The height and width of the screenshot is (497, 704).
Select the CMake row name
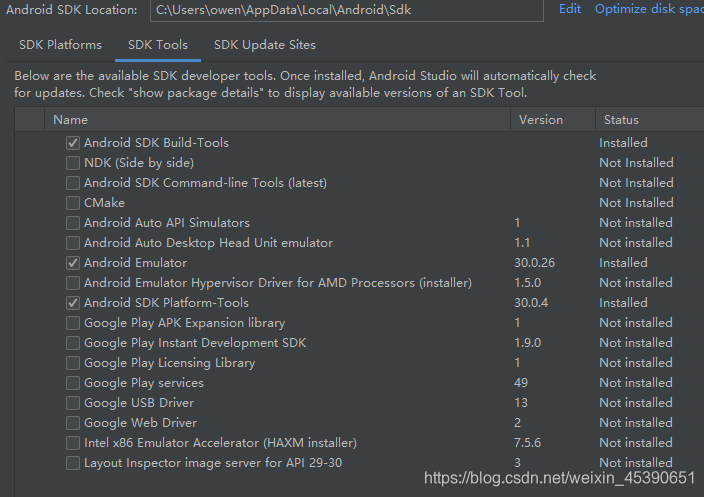(x=104, y=203)
